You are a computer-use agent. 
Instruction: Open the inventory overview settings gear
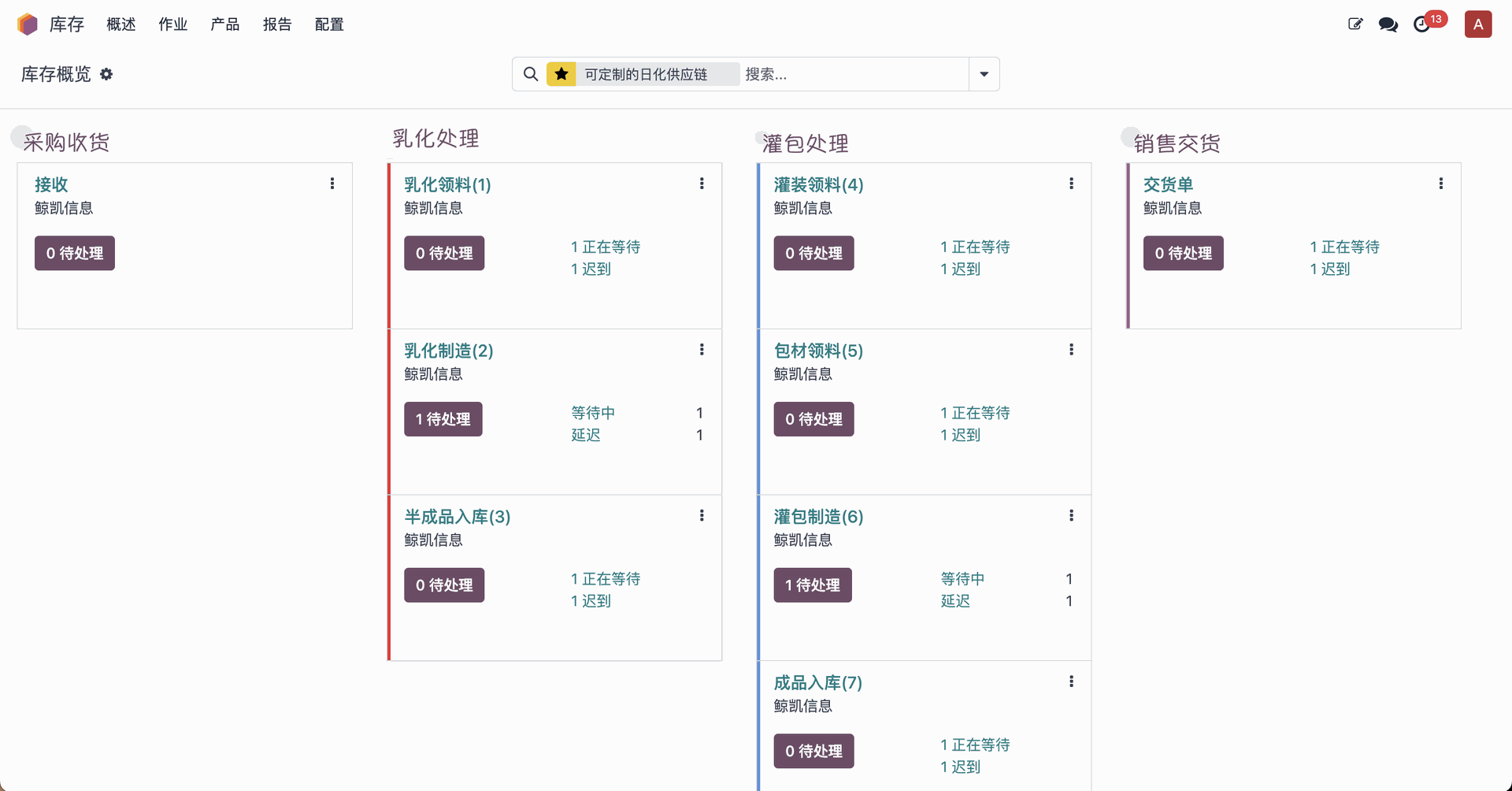pos(106,74)
